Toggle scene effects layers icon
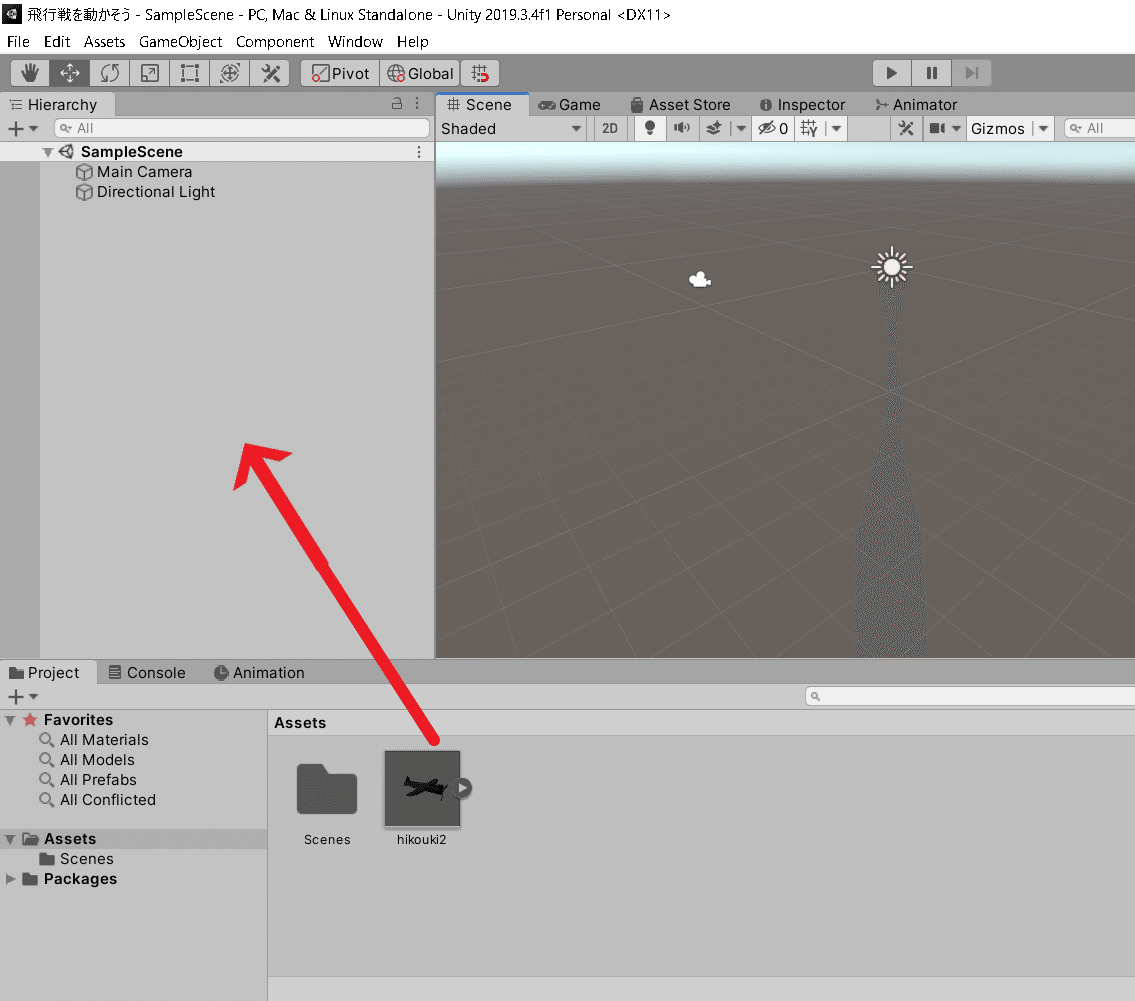The image size is (1135, 1001). coord(714,129)
